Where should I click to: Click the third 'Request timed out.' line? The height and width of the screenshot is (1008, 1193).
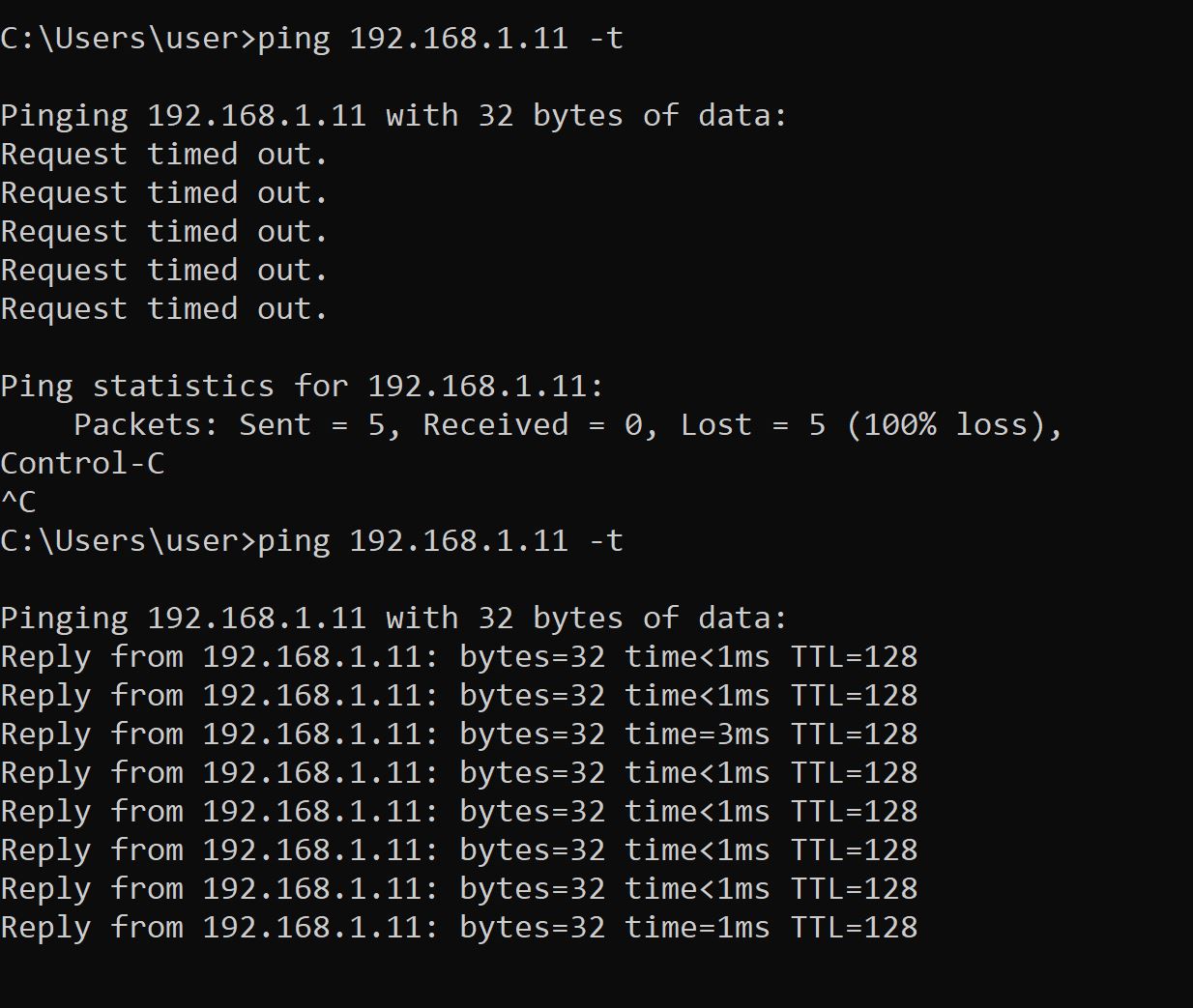click(x=164, y=232)
